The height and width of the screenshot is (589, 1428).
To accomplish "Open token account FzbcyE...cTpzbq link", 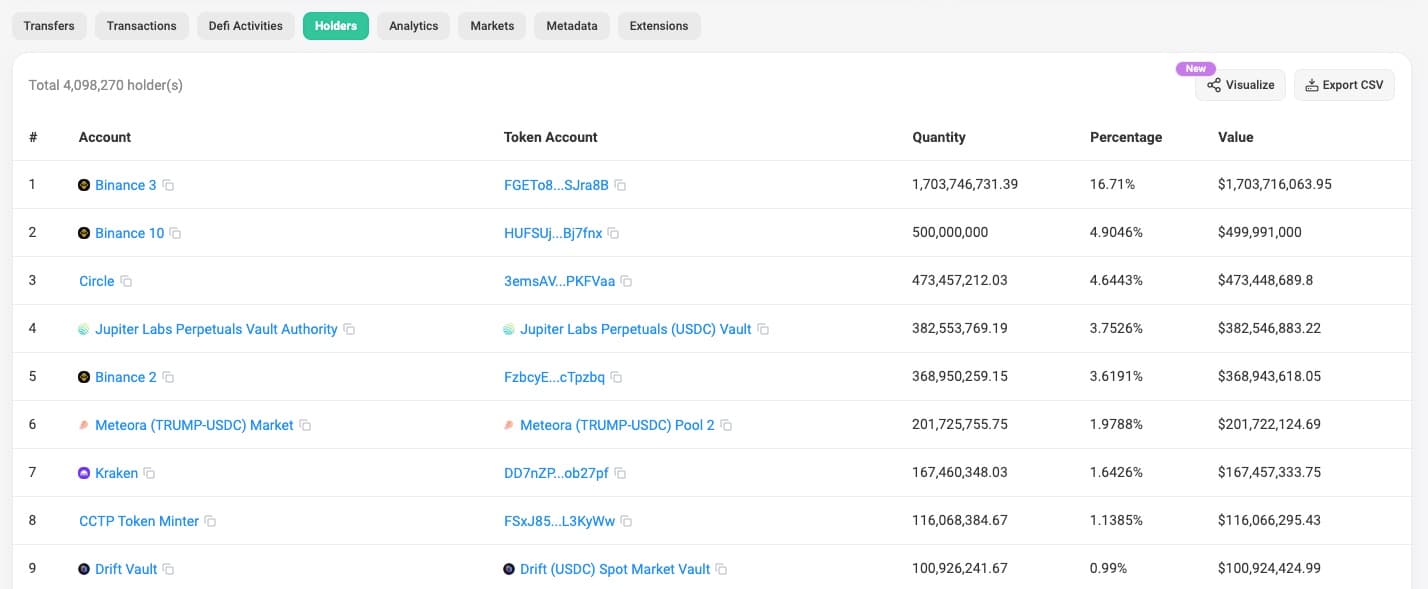I will [x=554, y=377].
